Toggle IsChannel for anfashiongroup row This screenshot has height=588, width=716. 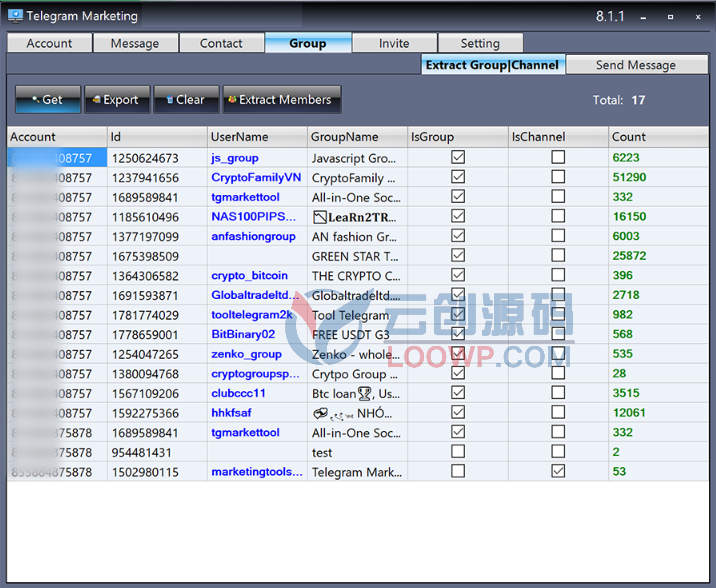[558, 236]
